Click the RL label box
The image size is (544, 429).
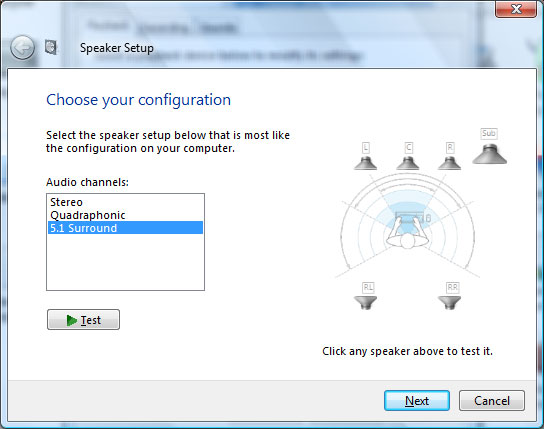tap(368, 288)
